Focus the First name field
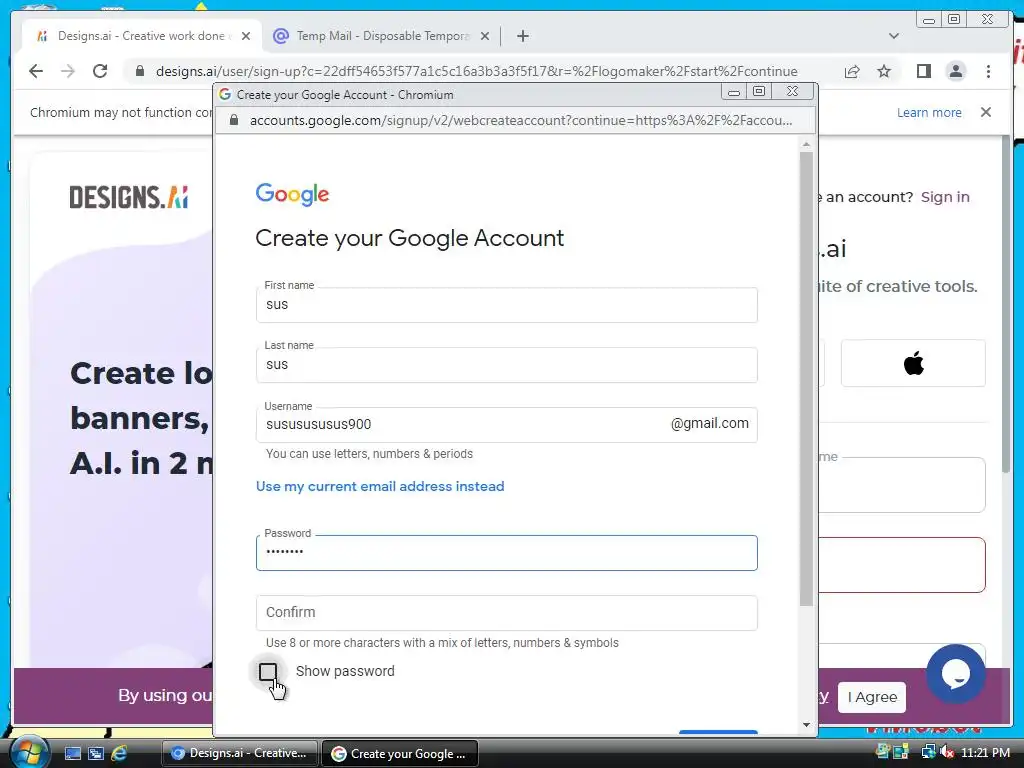Image resolution: width=1024 pixels, height=768 pixels. (506, 305)
